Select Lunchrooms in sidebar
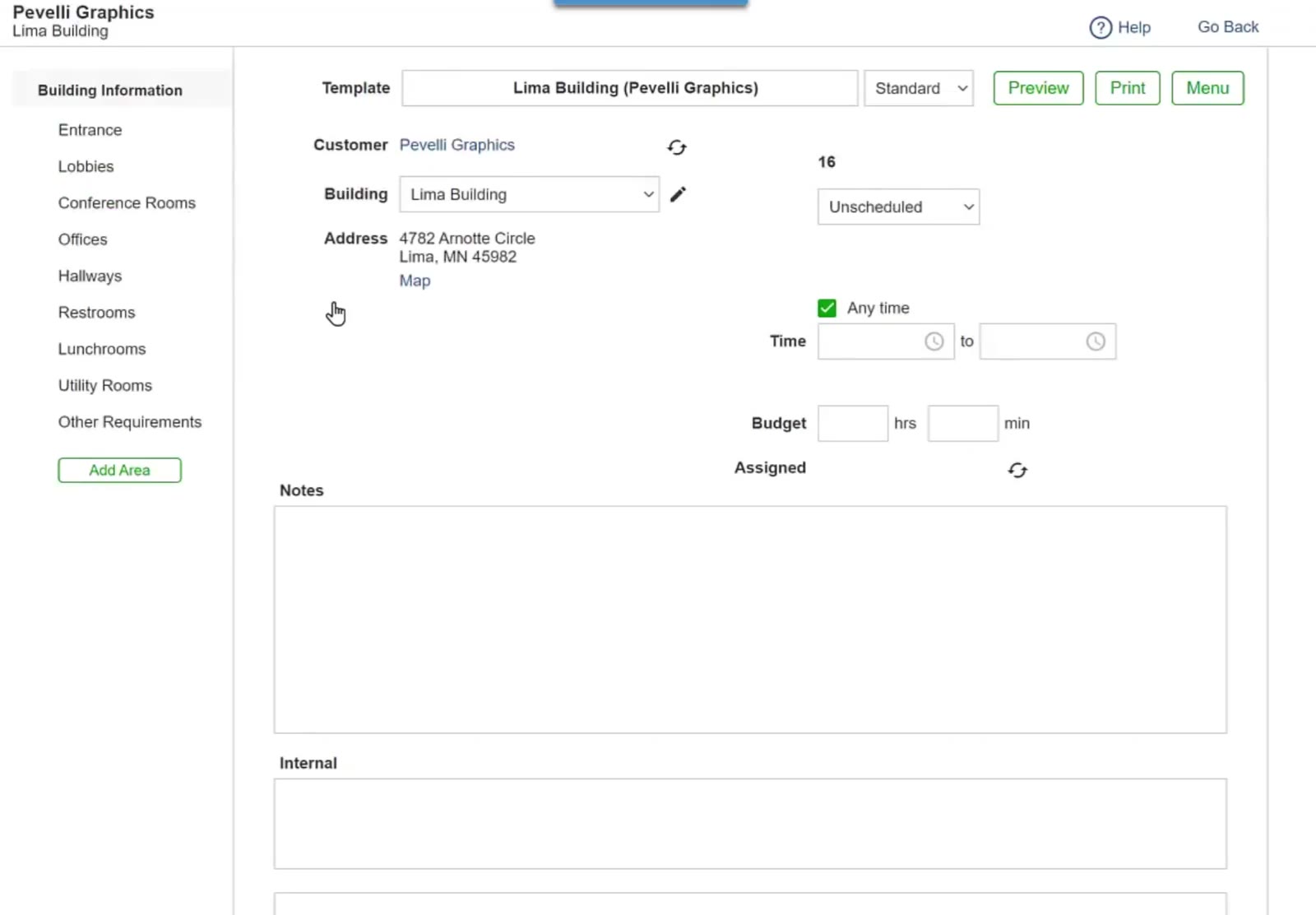Screen dimensions: 1316x915 pos(102,349)
